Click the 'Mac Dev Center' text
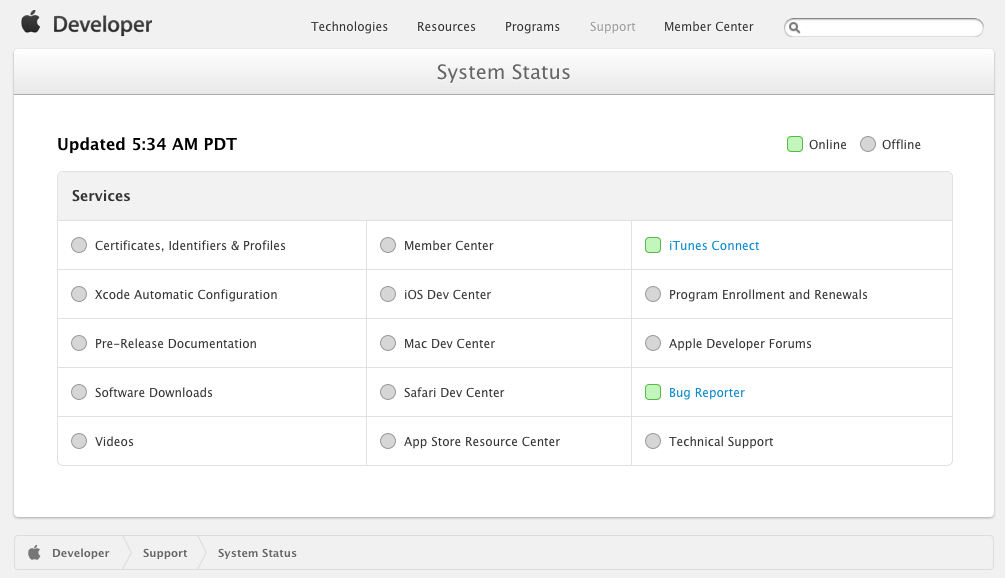 (449, 343)
